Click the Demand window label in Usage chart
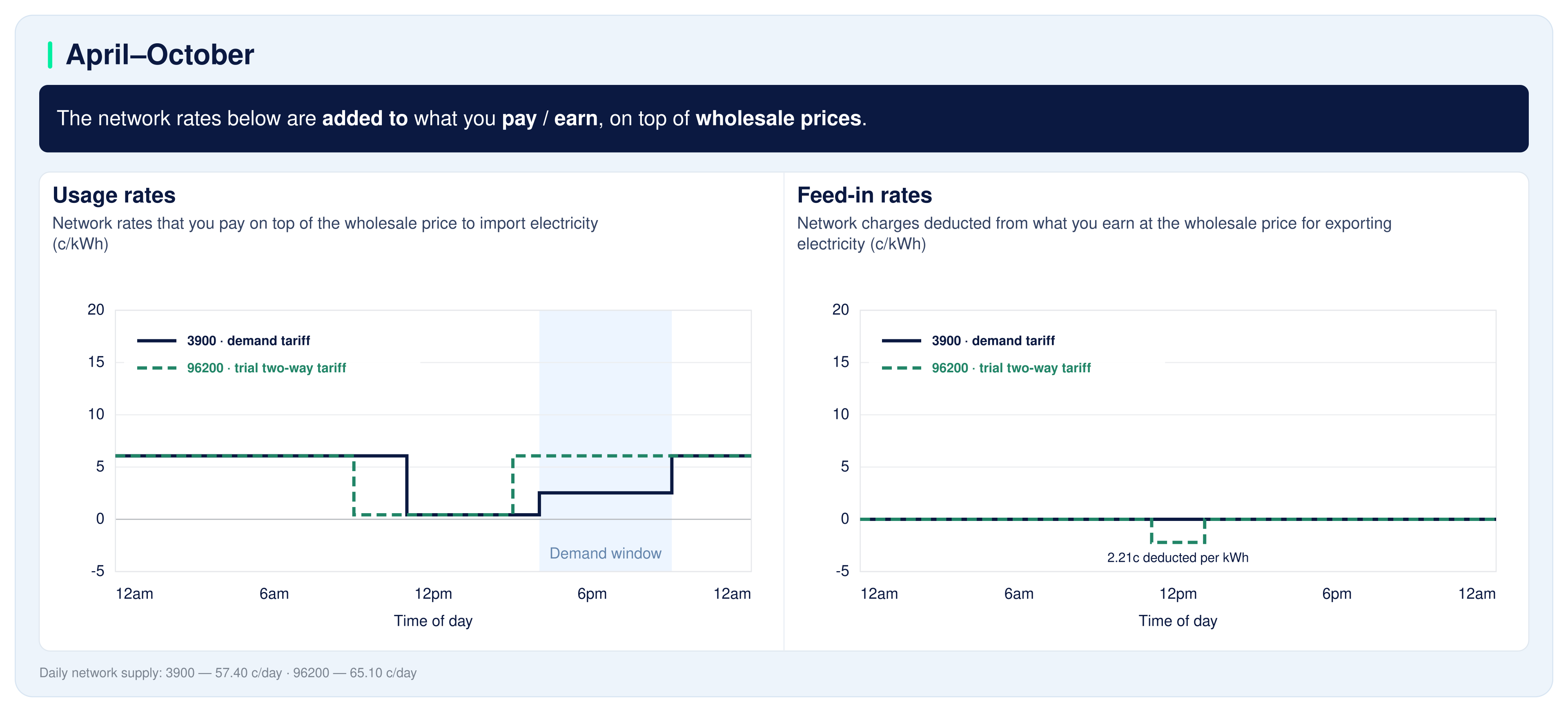This screenshot has height=712, width=1568. (605, 553)
